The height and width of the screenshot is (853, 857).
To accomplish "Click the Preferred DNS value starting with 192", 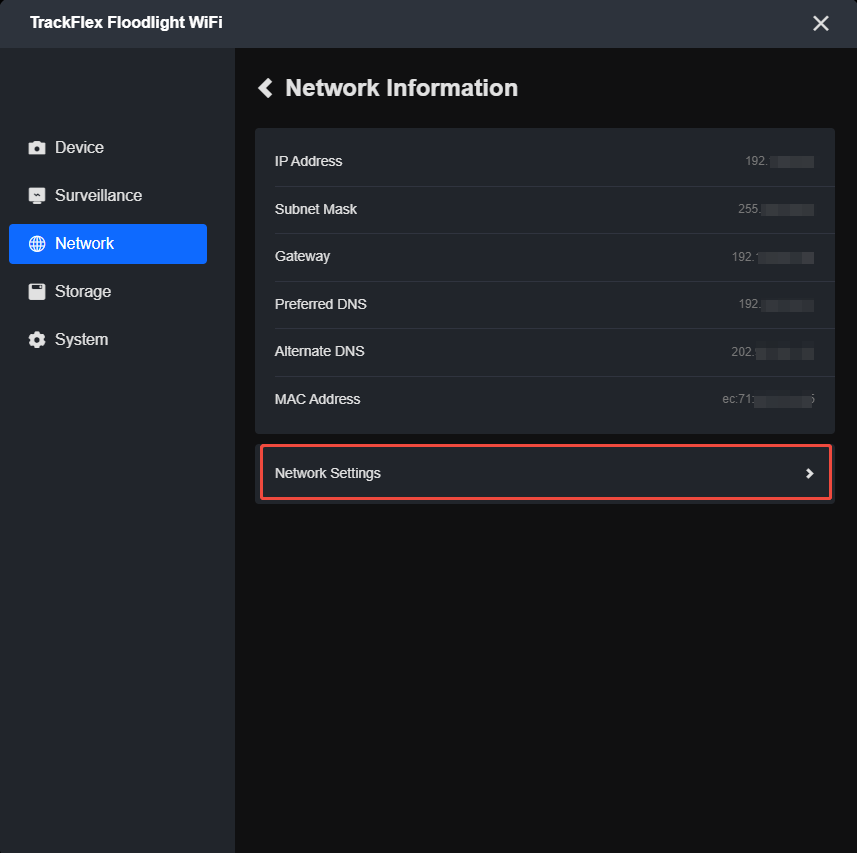I will pyautogui.click(x=776, y=304).
